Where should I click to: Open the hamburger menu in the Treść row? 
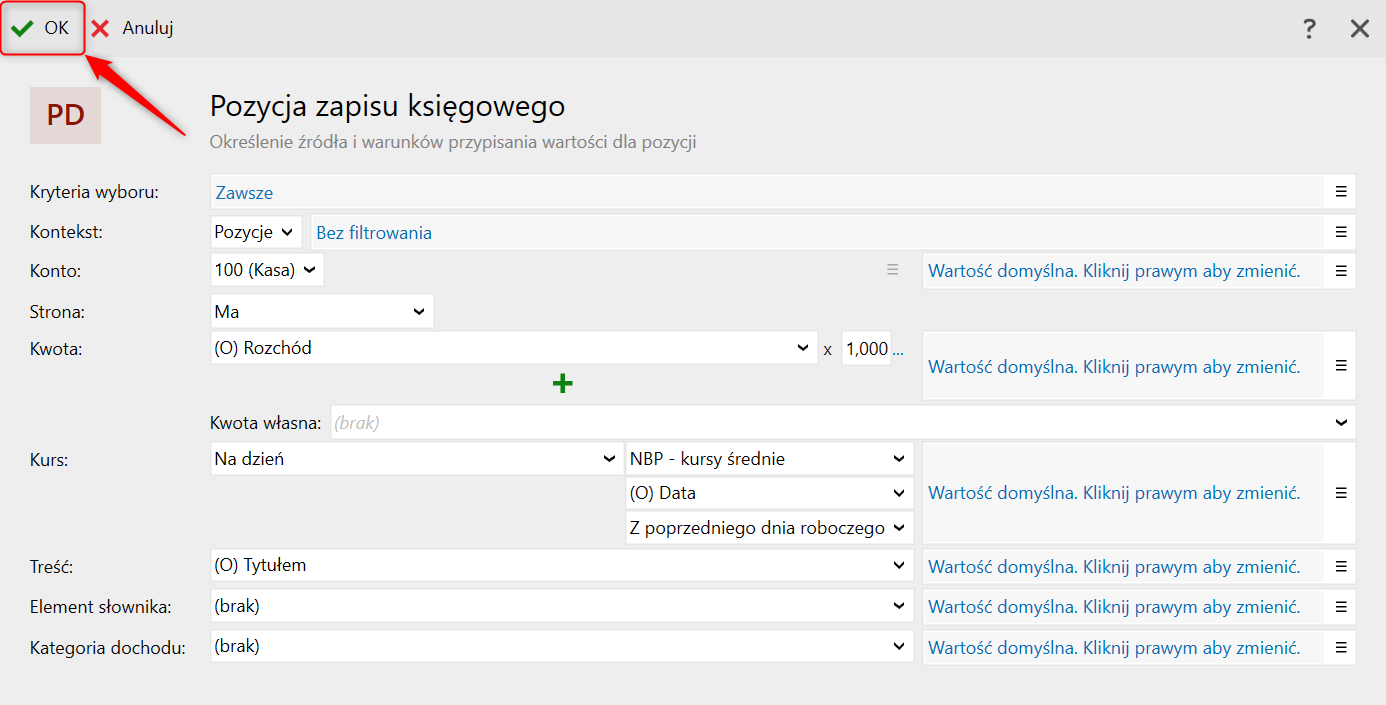[x=1341, y=566]
